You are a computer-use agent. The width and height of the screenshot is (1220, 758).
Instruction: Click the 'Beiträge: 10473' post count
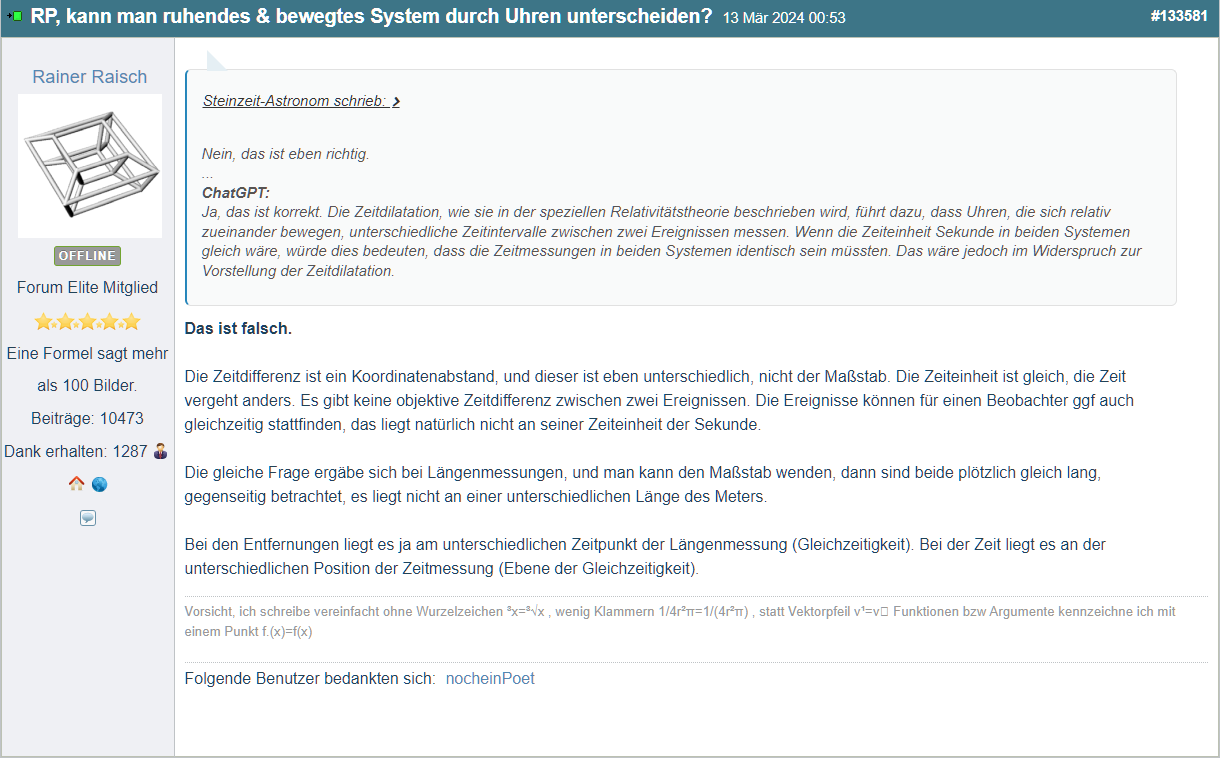88,418
